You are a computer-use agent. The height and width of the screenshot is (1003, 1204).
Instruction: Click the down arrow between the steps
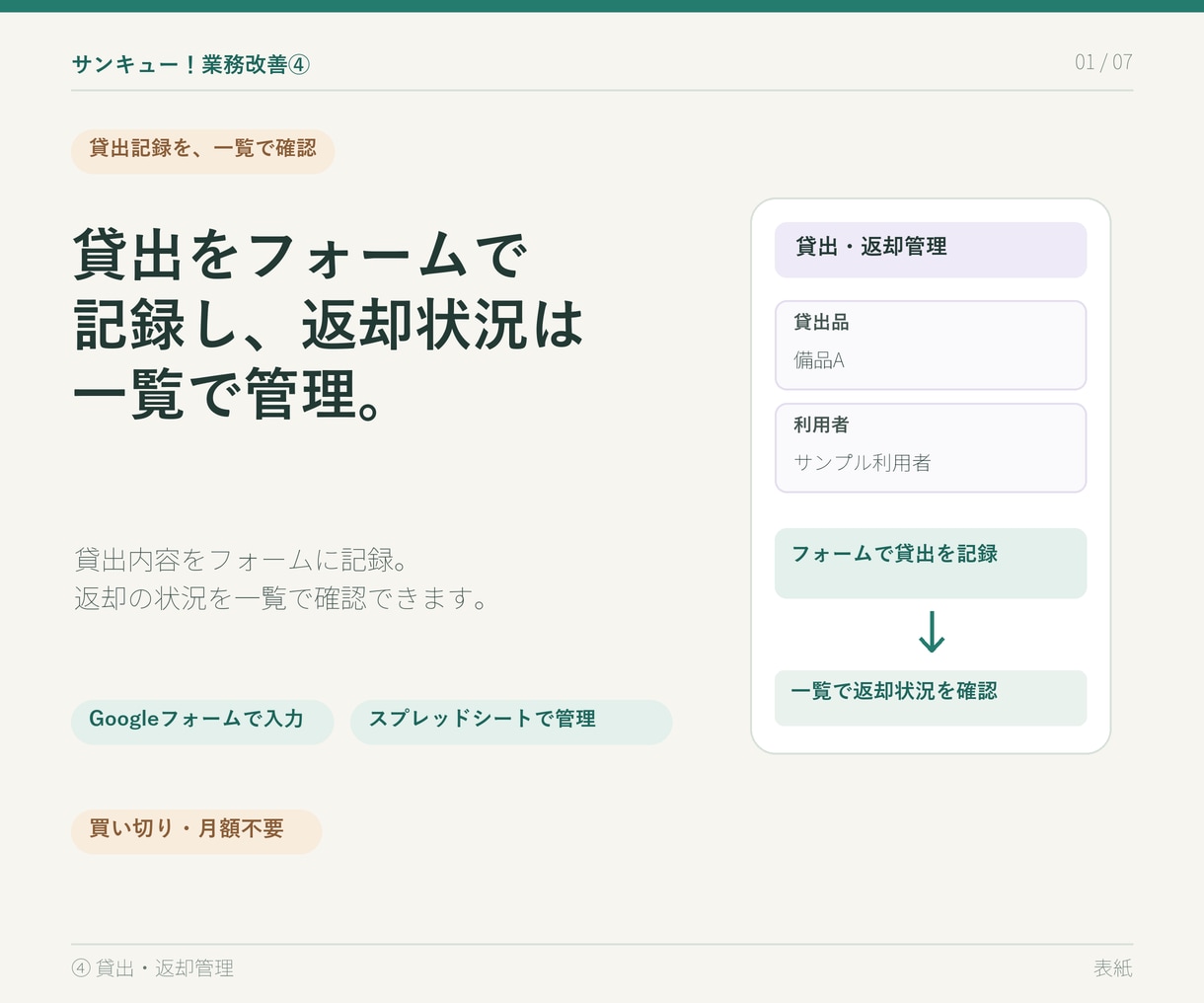pyautogui.click(x=932, y=633)
